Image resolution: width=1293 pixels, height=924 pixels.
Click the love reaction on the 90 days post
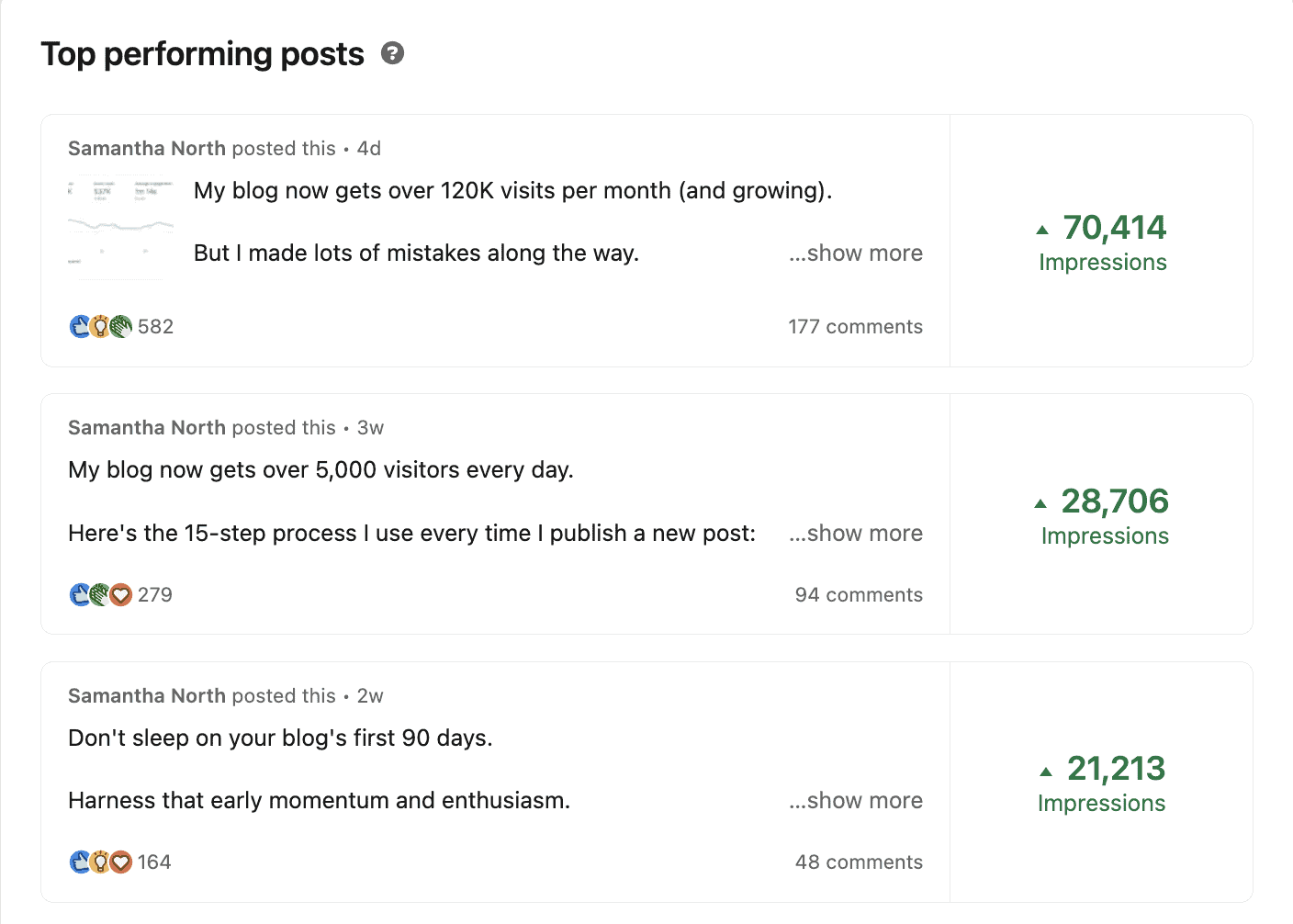[121, 862]
